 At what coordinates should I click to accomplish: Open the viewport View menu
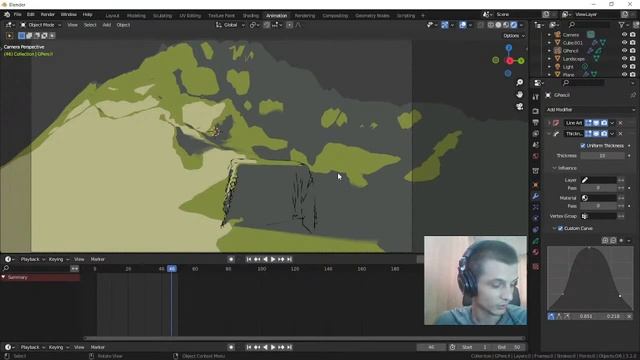point(72,25)
